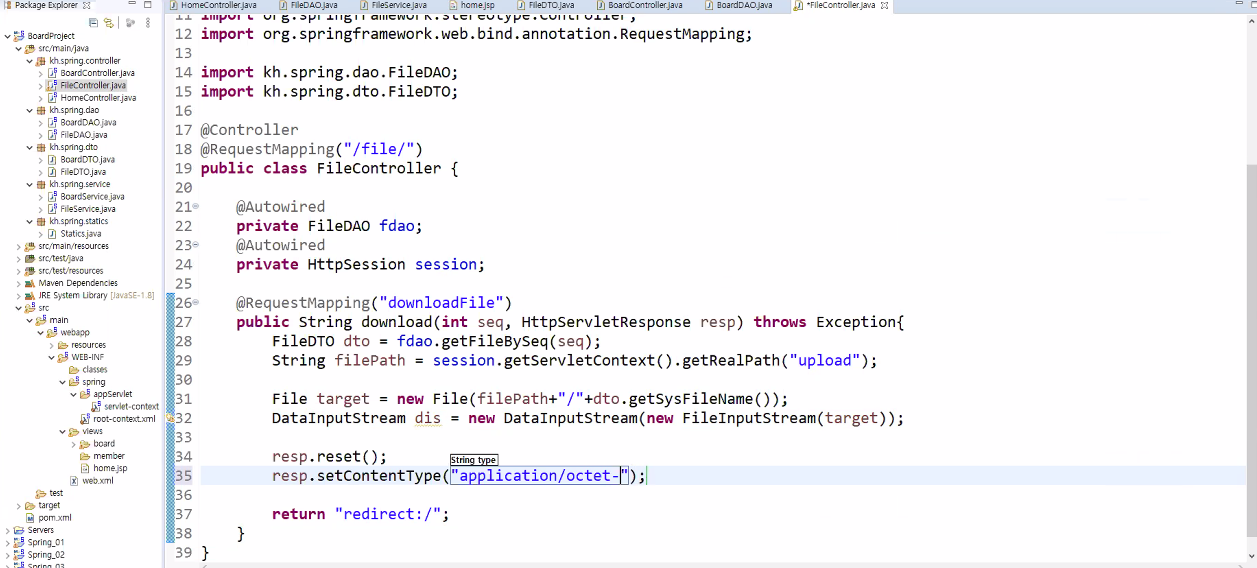Collapse the WEB-INF folder
The width and height of the screenshot is (1257, 568).
pyautogui.click(x=52, y=357)
